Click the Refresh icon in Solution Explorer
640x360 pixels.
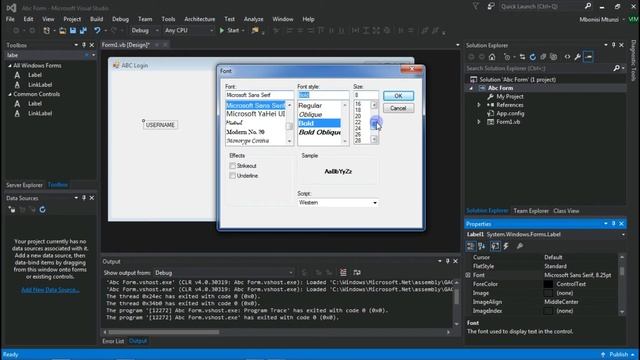pyautogui.click(x=533, y=57)
